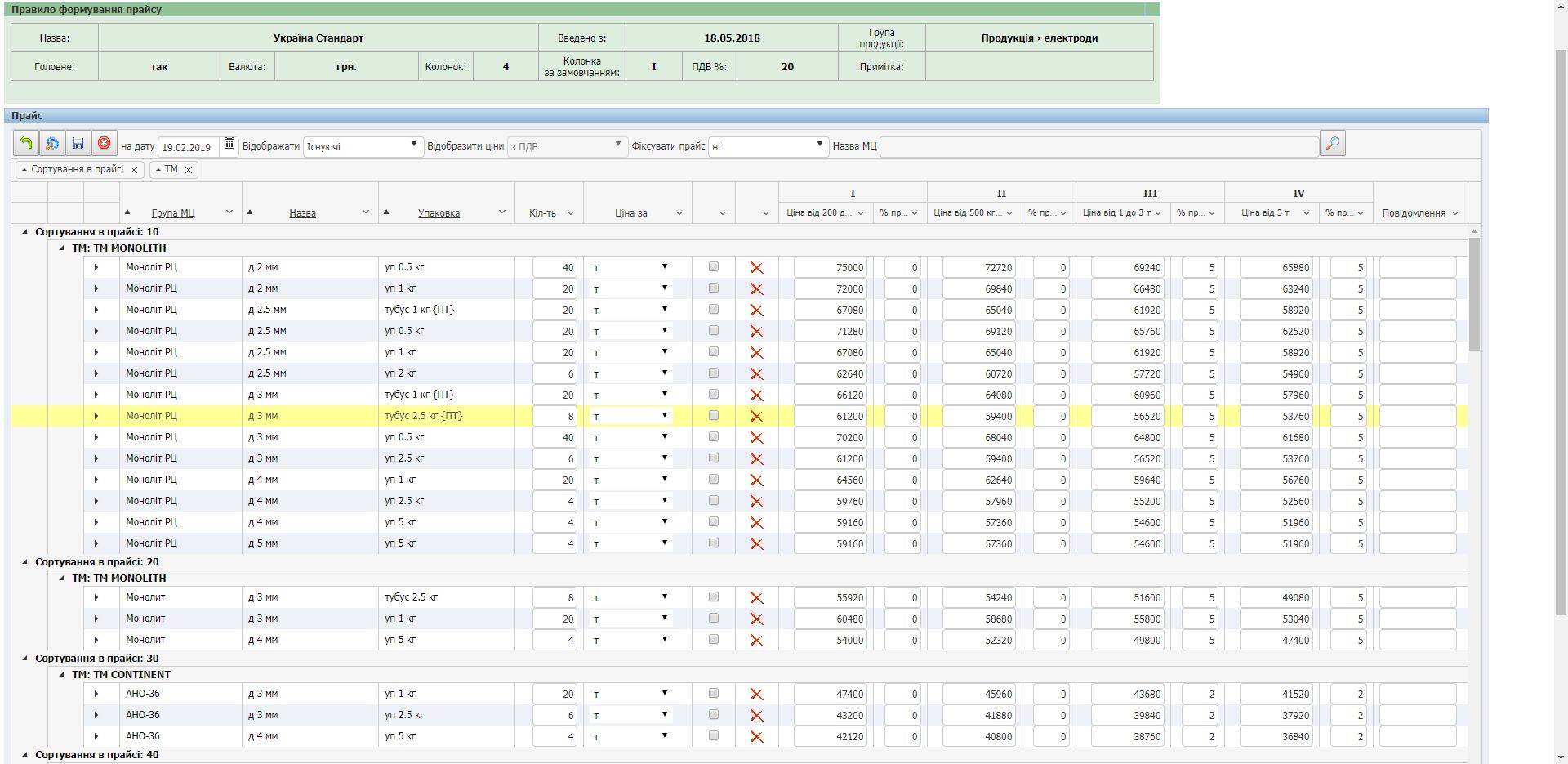Sort by 'Група МЦ' column header
Image resolution: width=1568 pixels, height=764 pixels.
173,213
